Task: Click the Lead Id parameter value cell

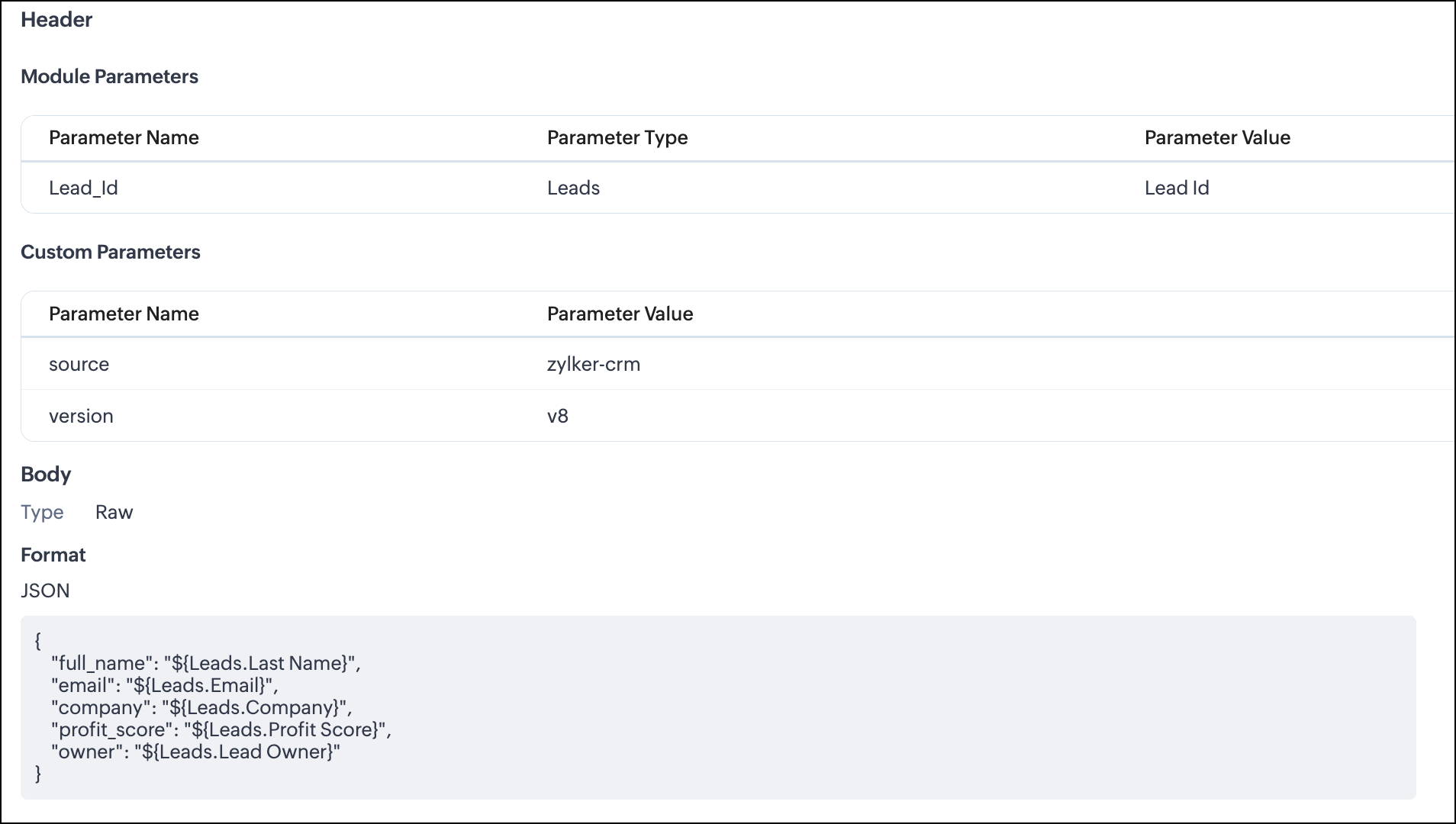Action: tap(1176, 188)
